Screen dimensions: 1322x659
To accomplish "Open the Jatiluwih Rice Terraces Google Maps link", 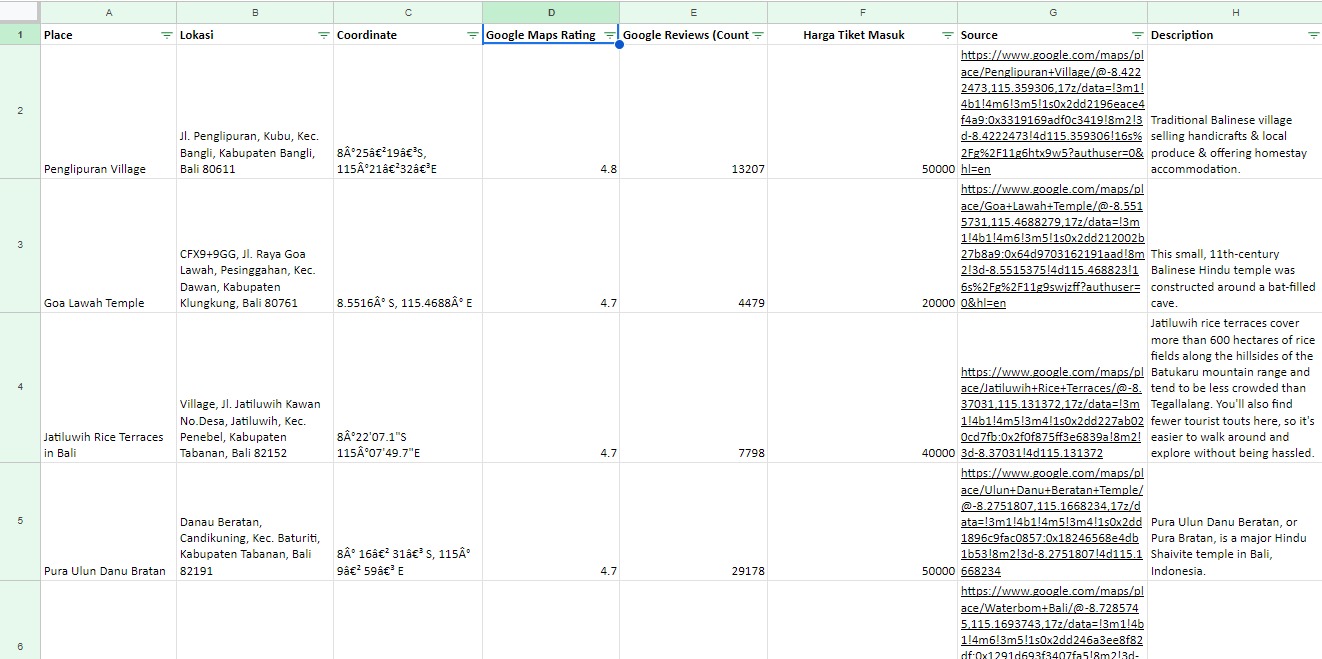I will click(x=1052, y=412).
